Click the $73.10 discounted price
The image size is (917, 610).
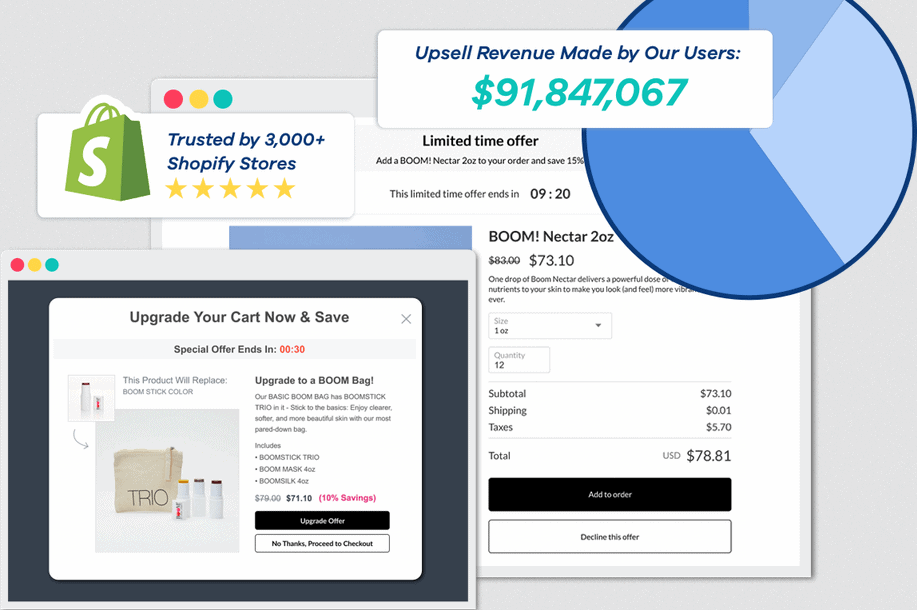click(551, 260)
